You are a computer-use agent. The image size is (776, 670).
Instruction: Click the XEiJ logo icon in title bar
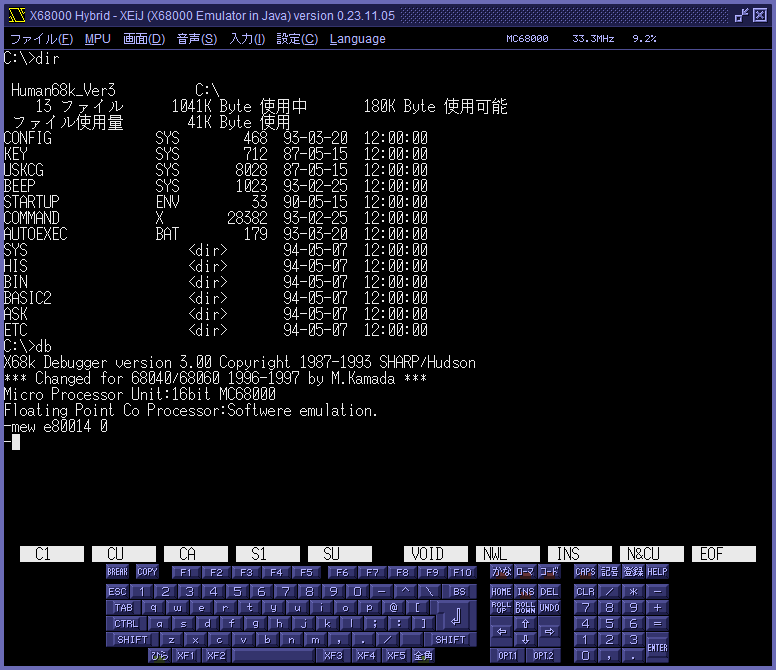tap(16, 15)
